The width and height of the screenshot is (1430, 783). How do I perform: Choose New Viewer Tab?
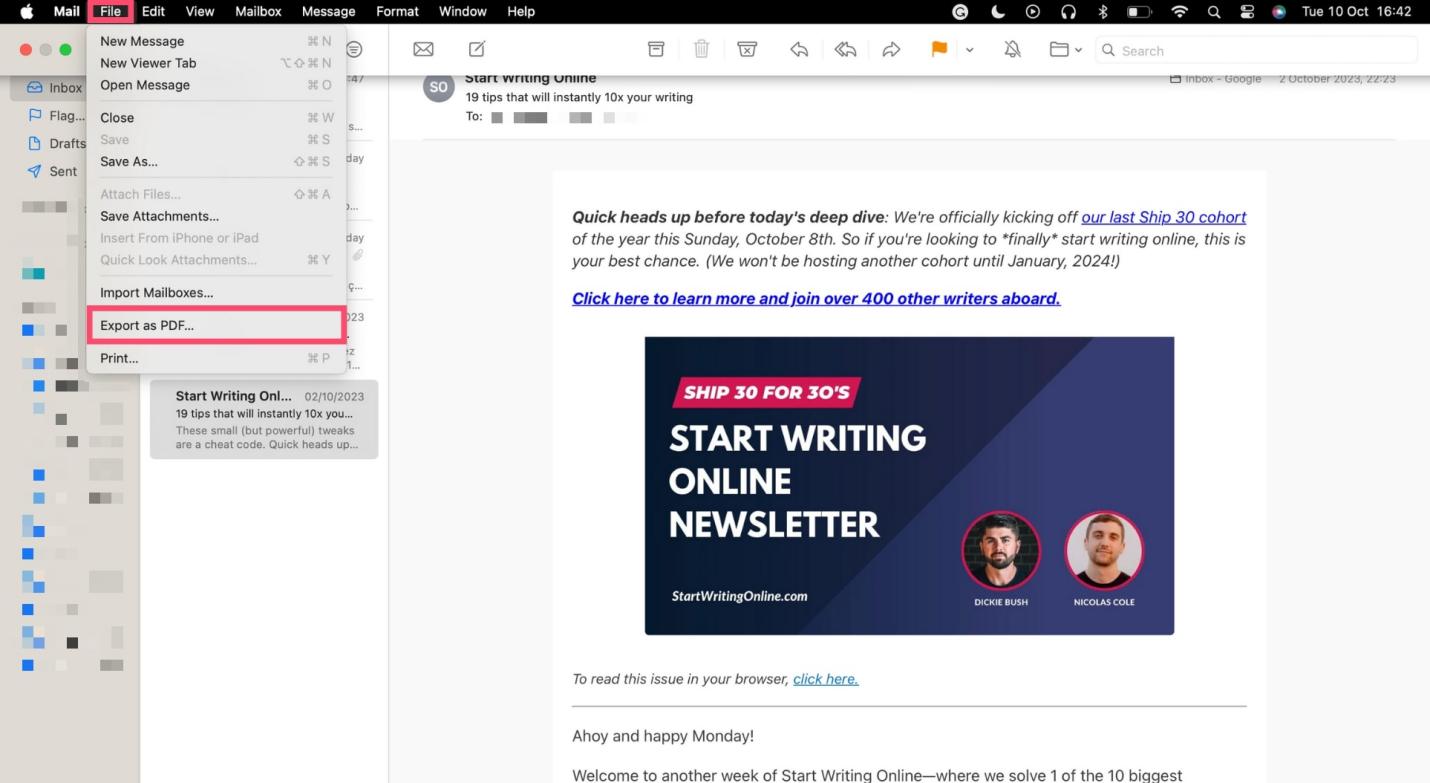coord(216,63)
